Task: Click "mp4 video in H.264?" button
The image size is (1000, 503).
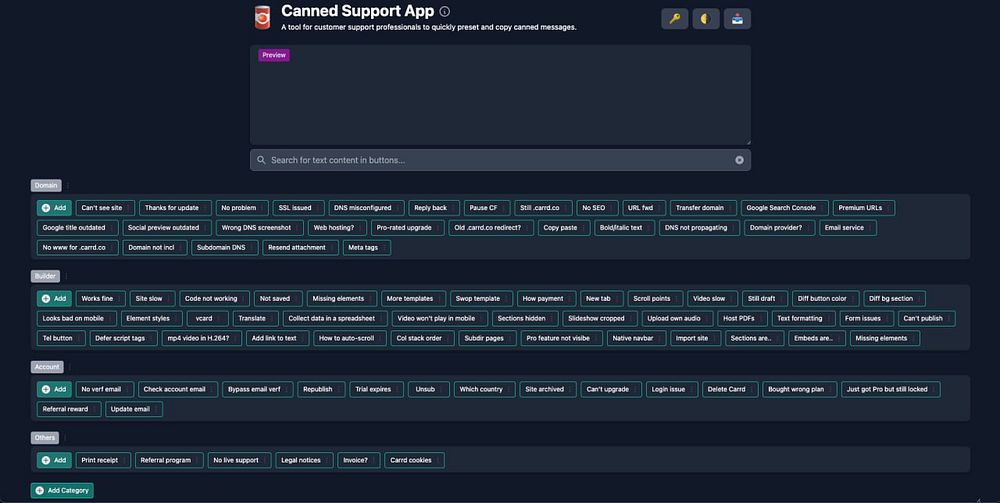Action: [x=202, y=338]
